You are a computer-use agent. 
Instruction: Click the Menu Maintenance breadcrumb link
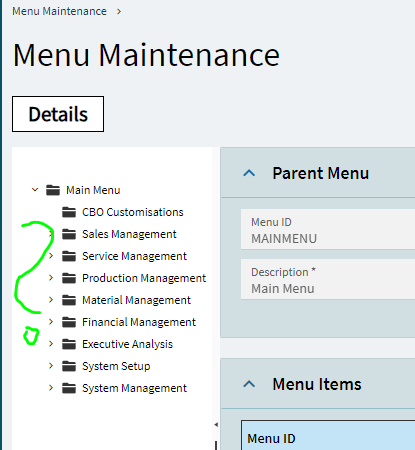click(x=59, y=11)
